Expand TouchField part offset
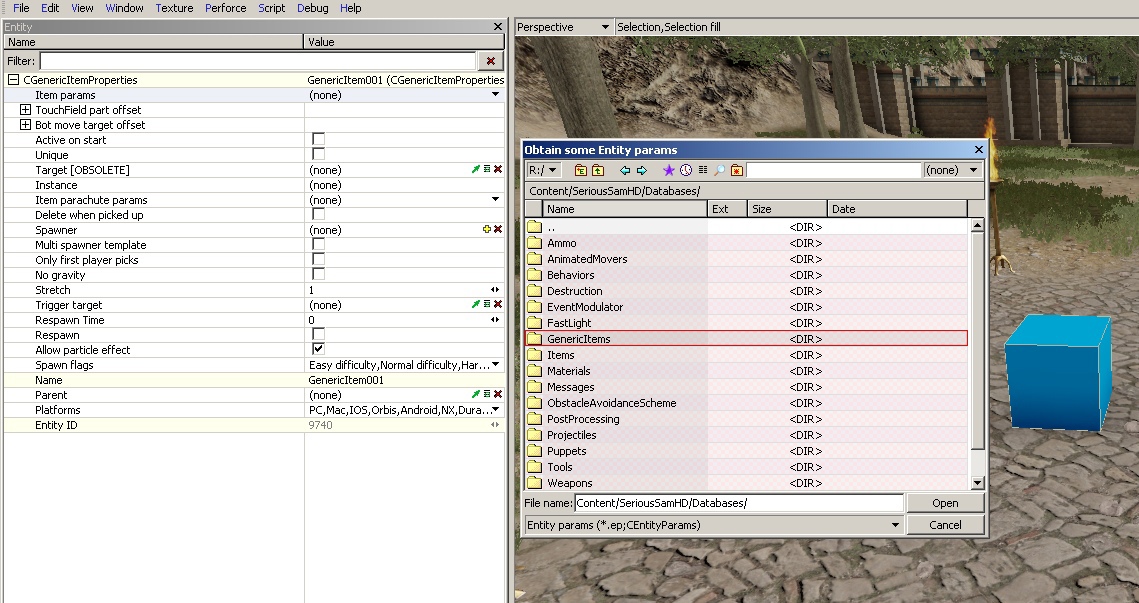 click(x=25, y=110)
